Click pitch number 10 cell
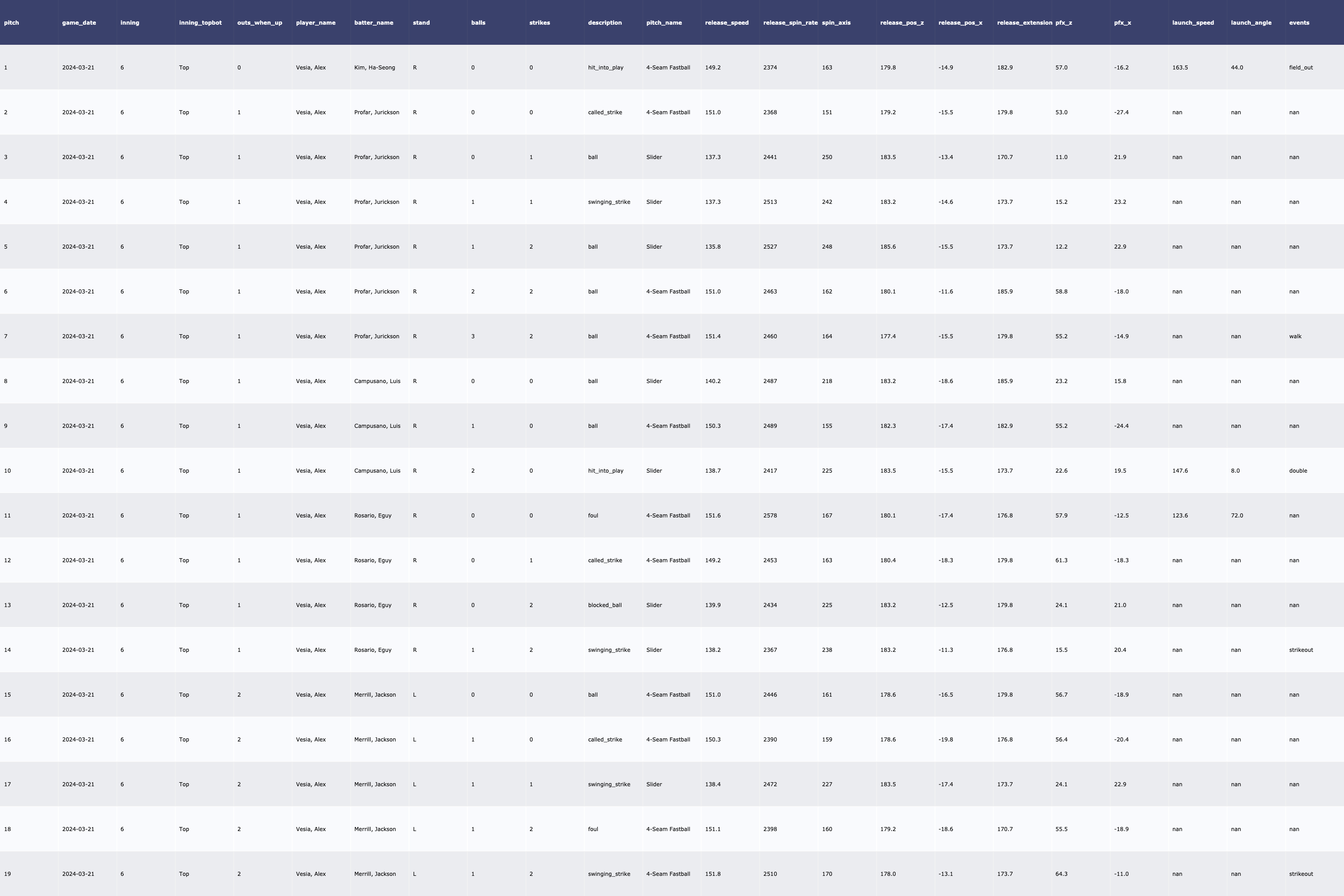This screenshot has width=1344, height=896. pyautogui.click(x=8, y=471)
